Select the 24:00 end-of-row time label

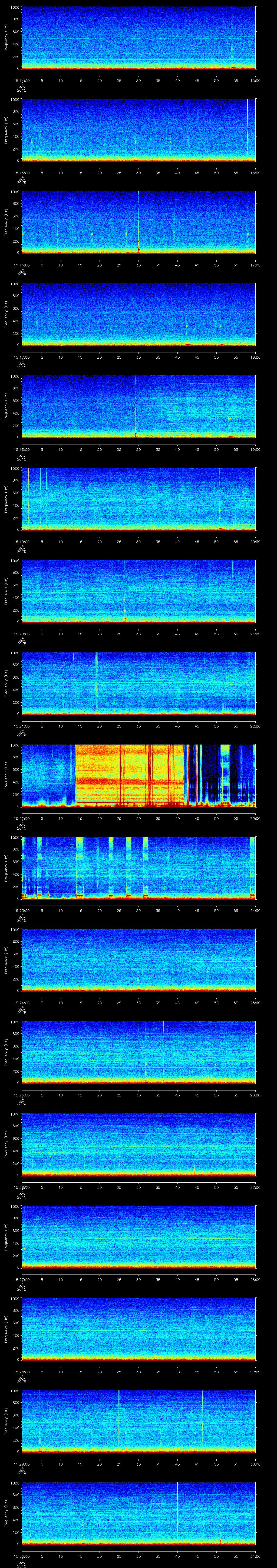point(255,910)
